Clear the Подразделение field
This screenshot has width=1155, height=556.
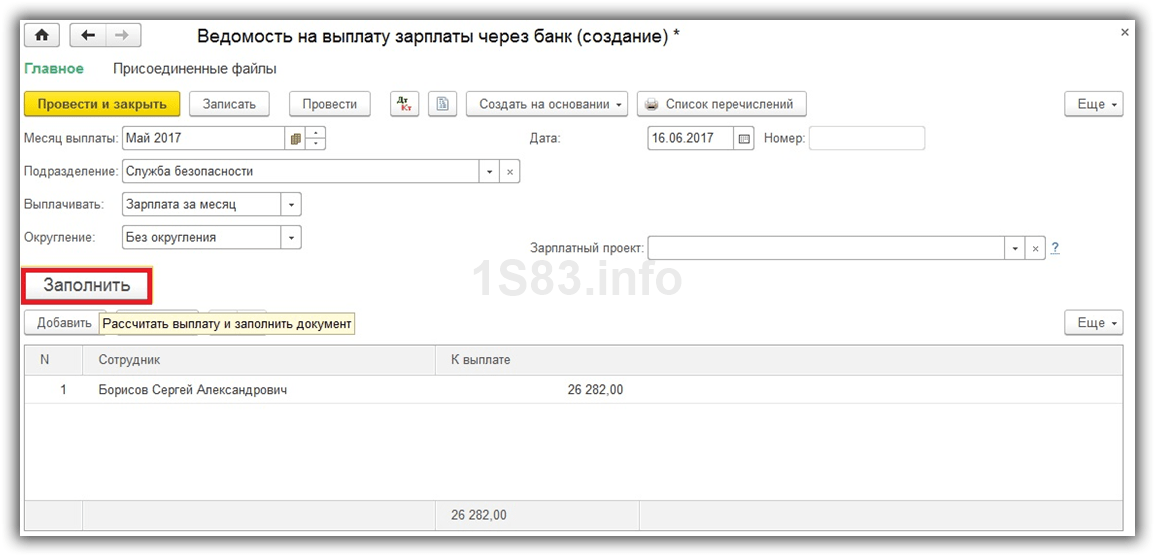[509, 172]
